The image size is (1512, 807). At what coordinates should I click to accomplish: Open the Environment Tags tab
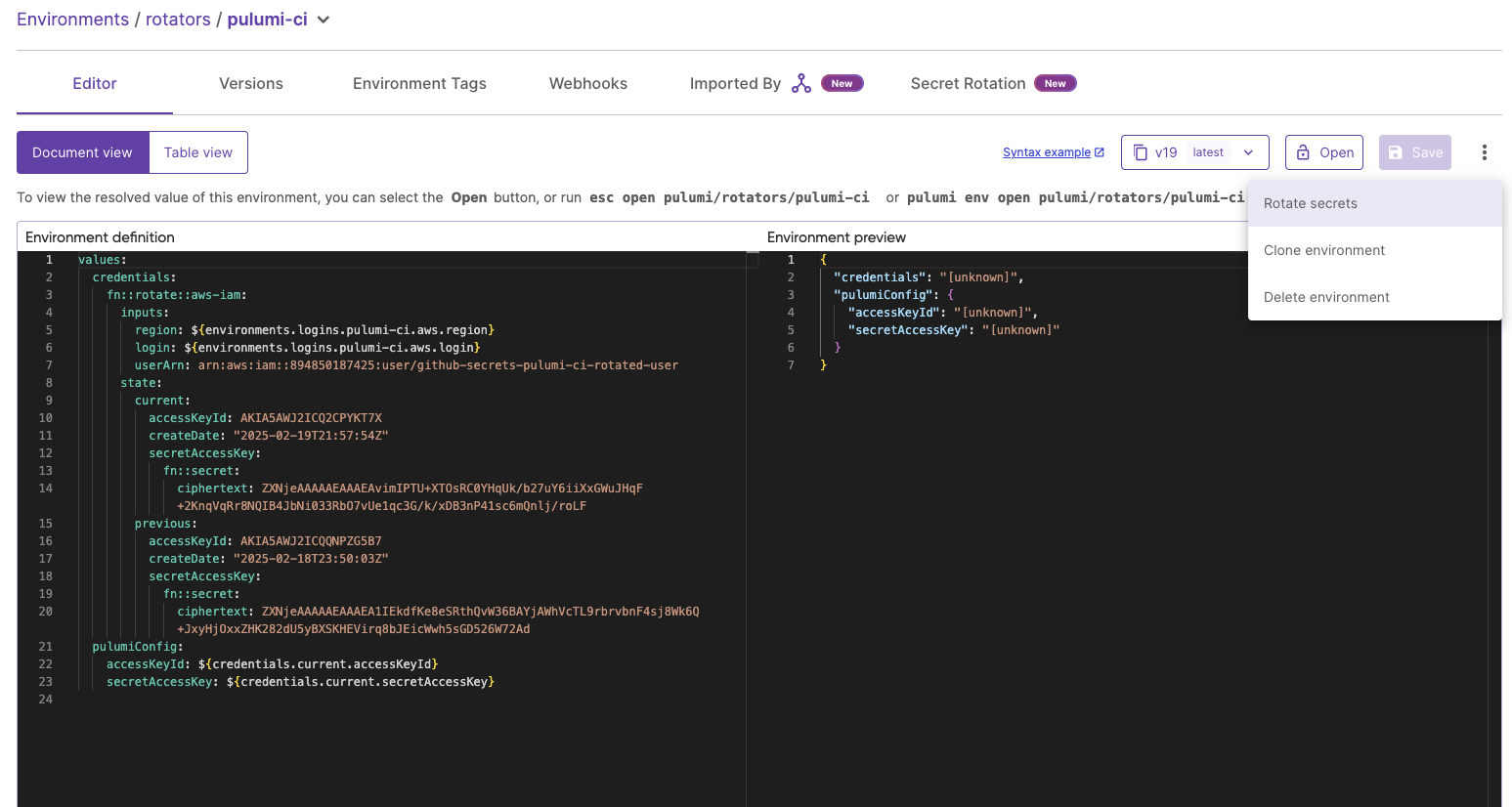pyautogui.click(x=419, y=84)
